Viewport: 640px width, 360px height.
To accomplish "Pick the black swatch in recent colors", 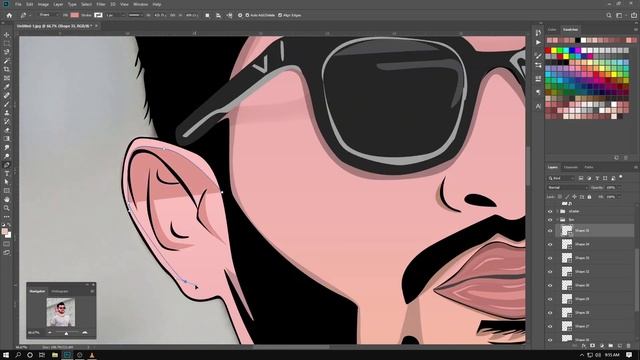I will pos(578,40).
